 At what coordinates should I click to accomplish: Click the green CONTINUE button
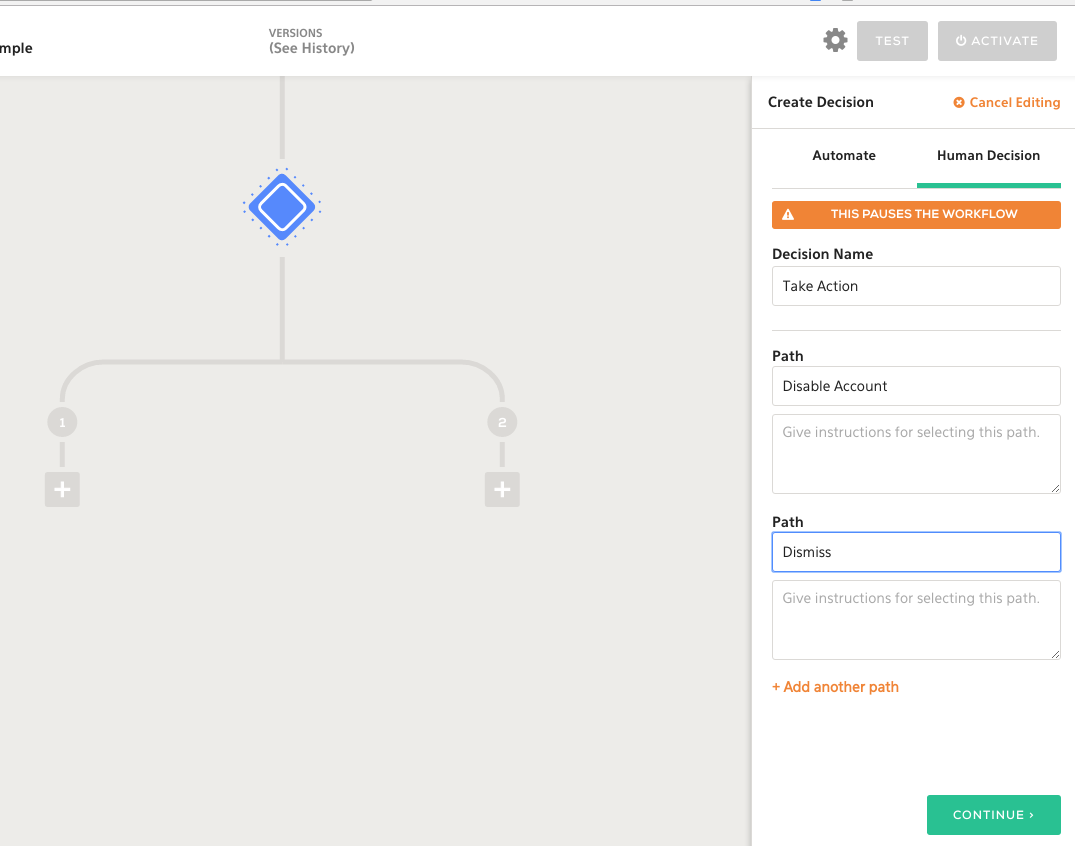(993, 815)
